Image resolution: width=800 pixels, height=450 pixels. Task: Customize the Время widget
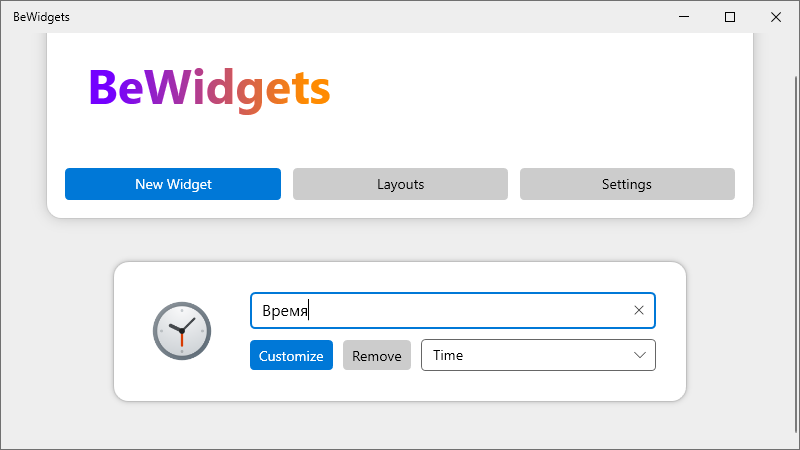[291, 356]
